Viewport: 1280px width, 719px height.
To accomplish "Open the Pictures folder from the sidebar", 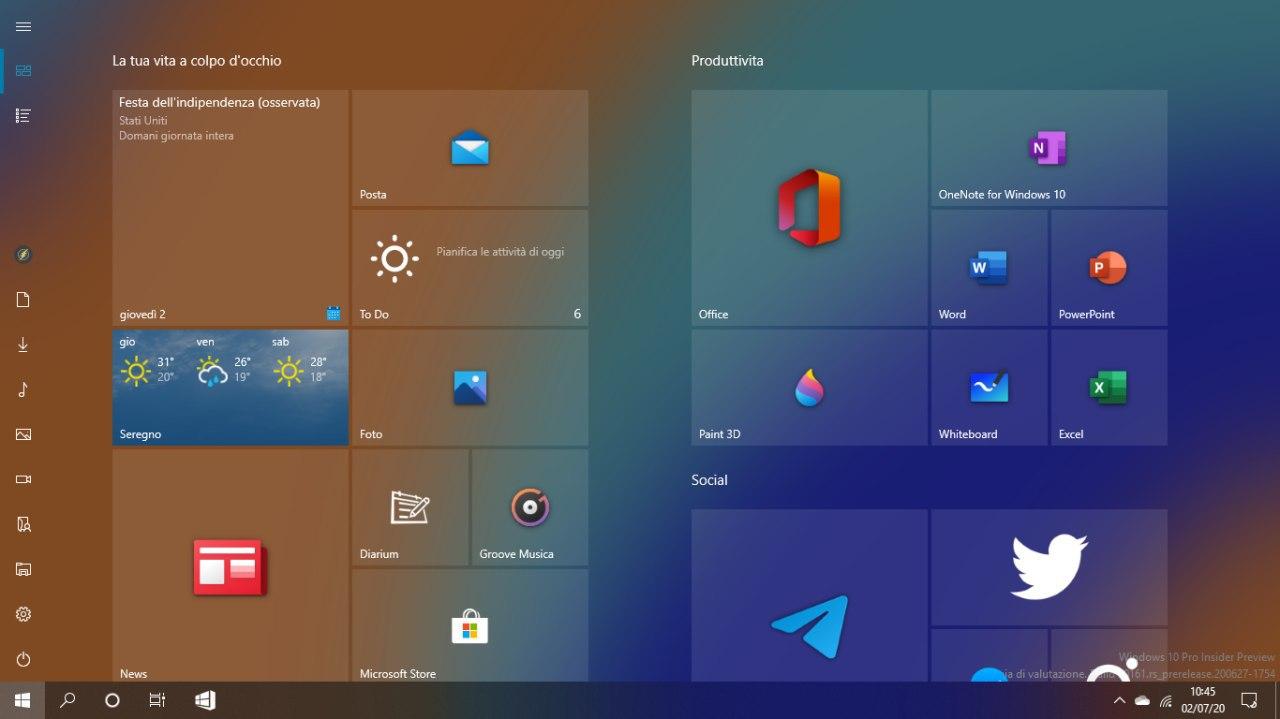I will (24, 435).
